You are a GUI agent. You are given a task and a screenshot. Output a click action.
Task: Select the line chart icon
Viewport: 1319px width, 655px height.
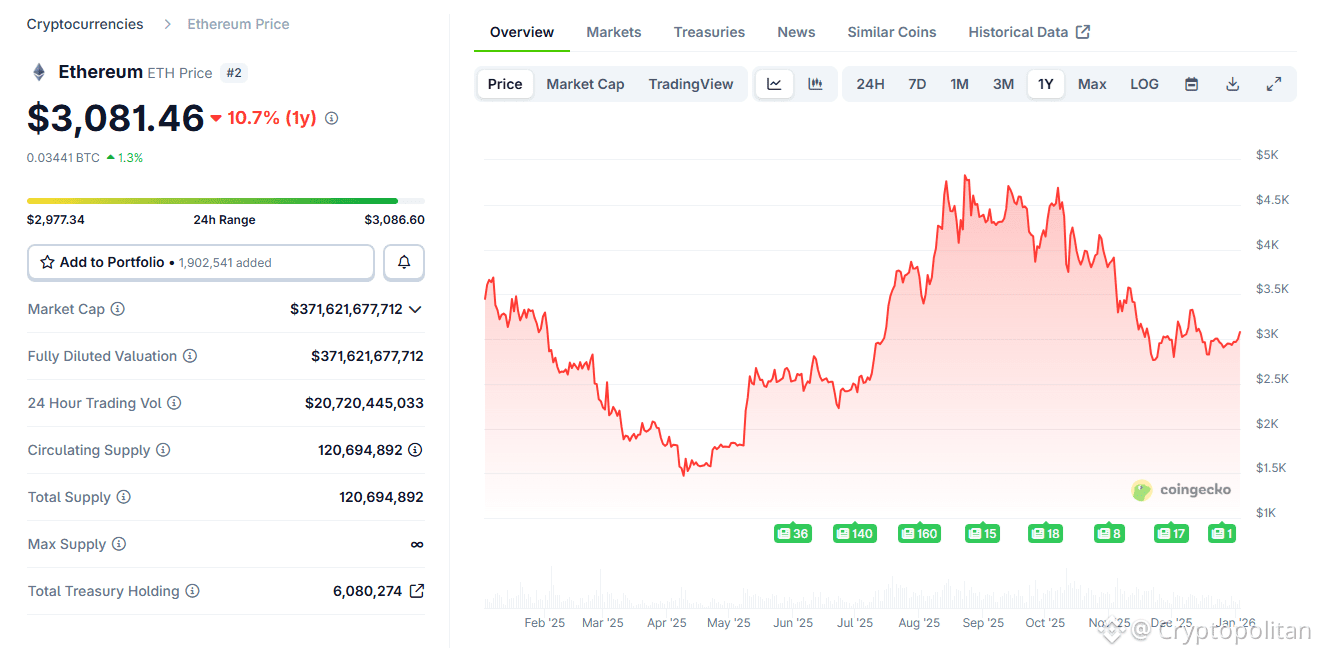[x=774, y=84]
